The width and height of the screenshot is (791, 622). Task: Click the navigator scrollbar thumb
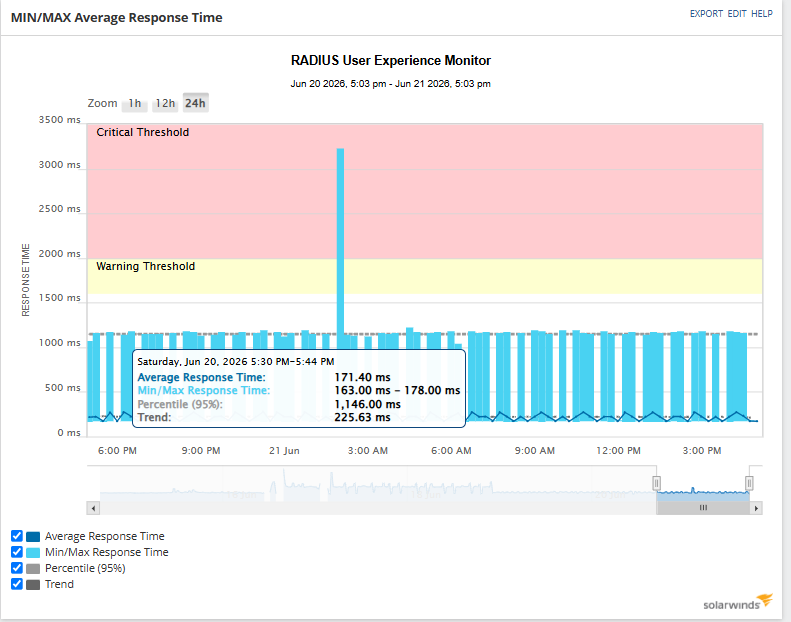coord(703,508)
